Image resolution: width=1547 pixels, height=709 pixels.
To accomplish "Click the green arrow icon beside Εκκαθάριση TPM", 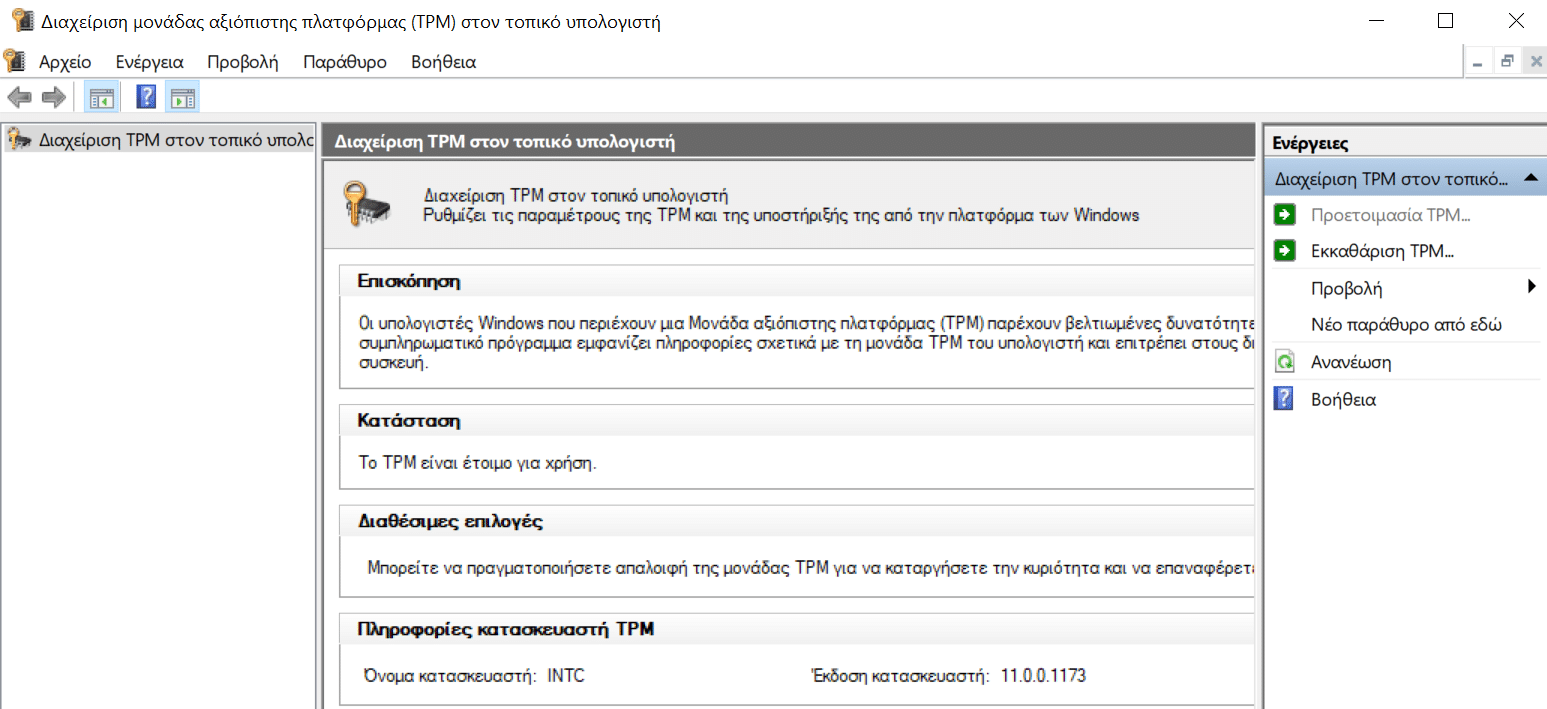I will coord(1284,251).
